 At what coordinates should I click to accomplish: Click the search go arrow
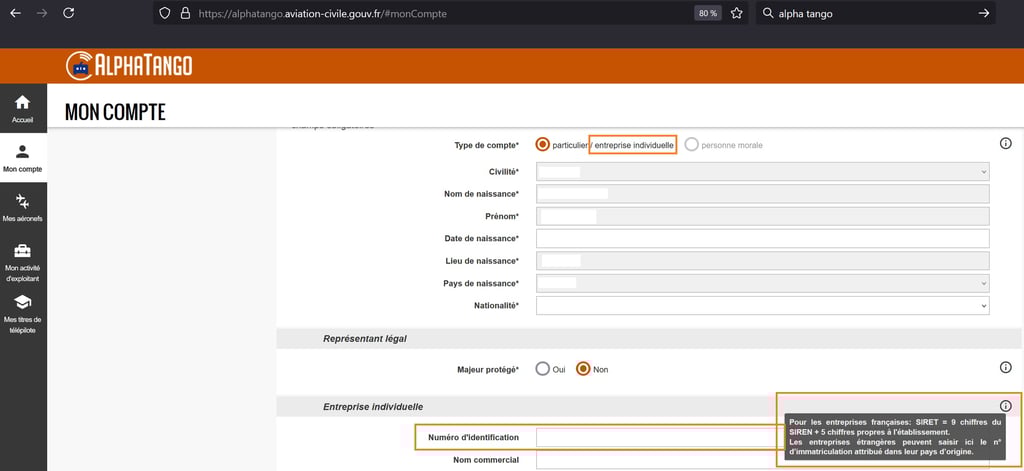[984, 13]
